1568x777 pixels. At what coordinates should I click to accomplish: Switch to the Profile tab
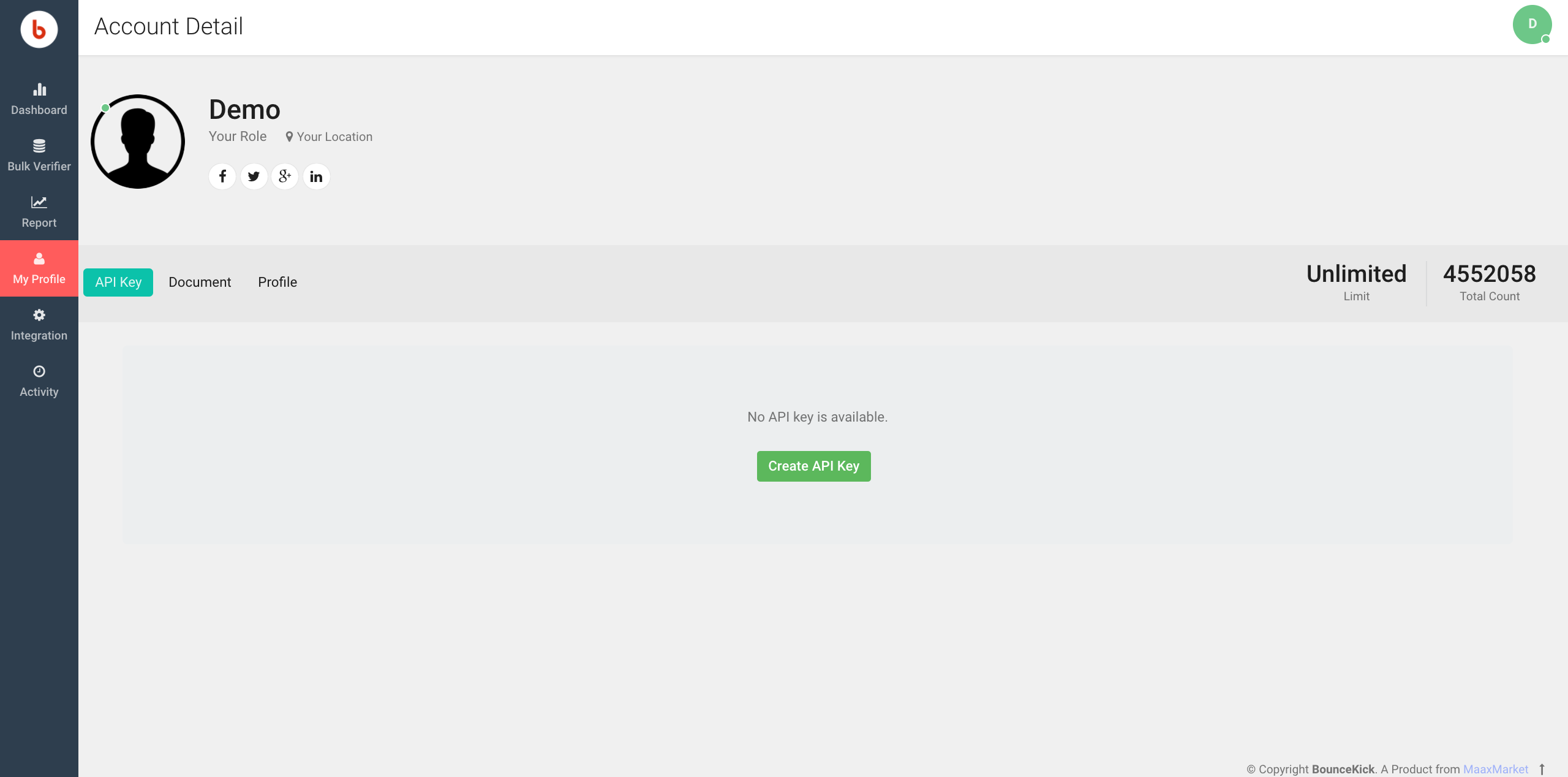click(x=277, y=282)
